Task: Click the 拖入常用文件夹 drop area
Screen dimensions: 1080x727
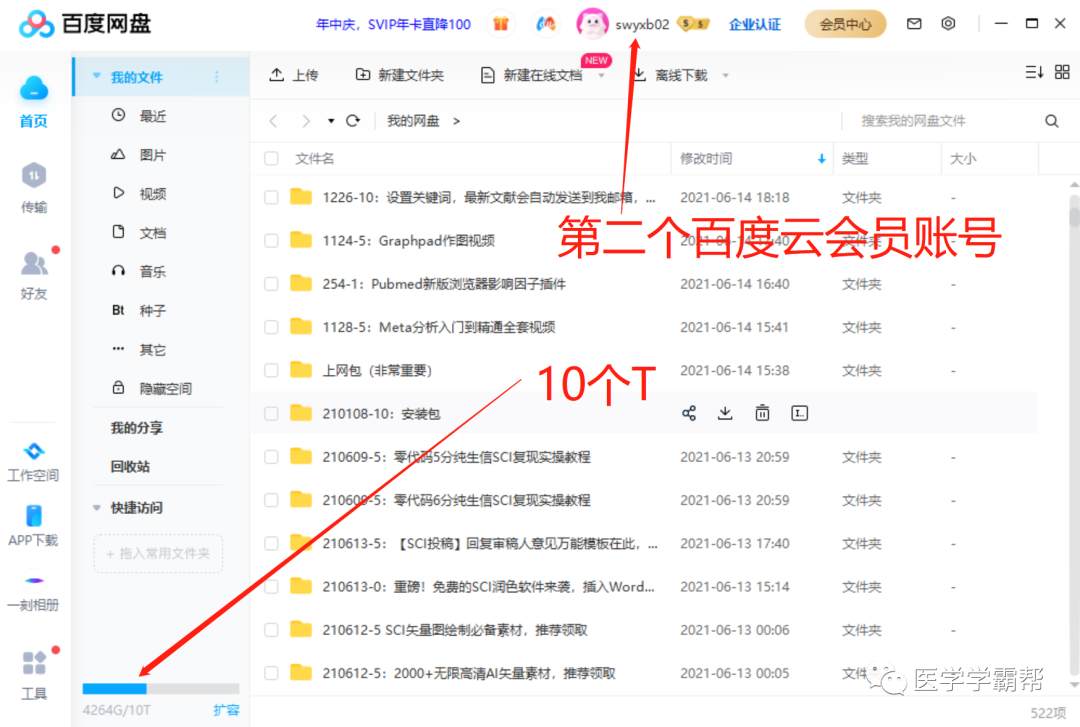Action: (158, 553)
